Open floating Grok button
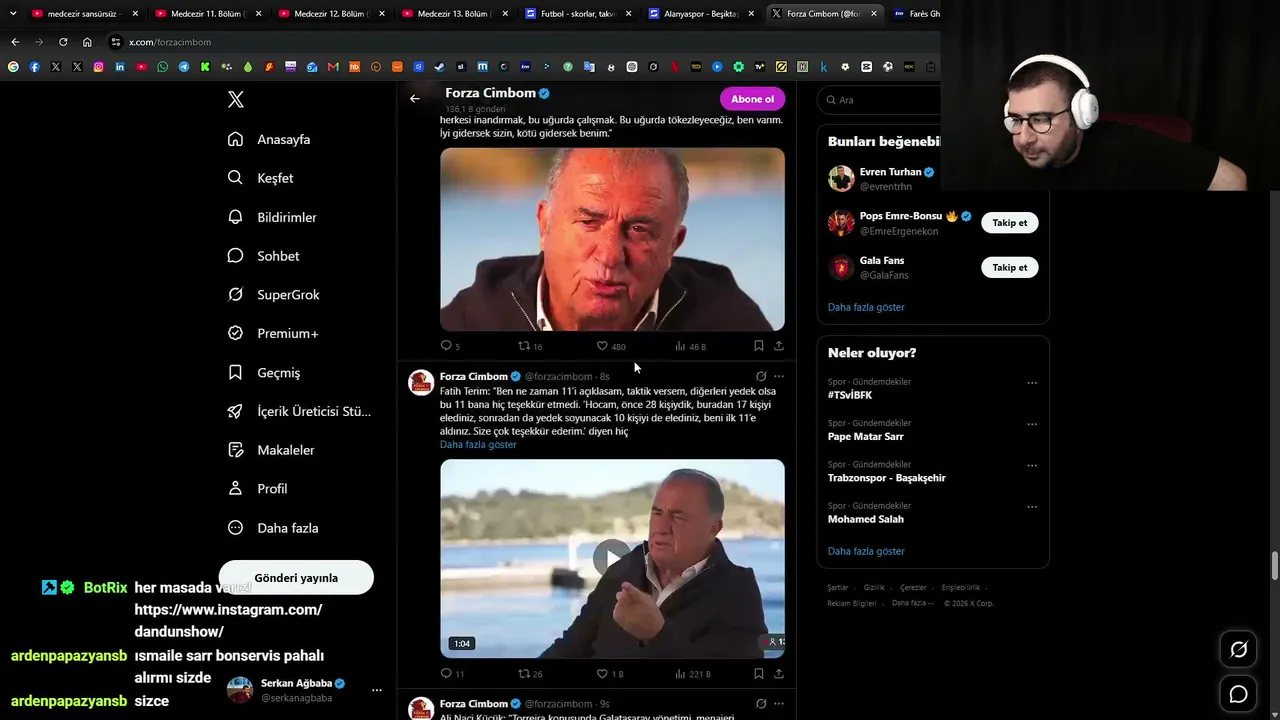This screenshot has width=1280, height=720. point(1238,650)
